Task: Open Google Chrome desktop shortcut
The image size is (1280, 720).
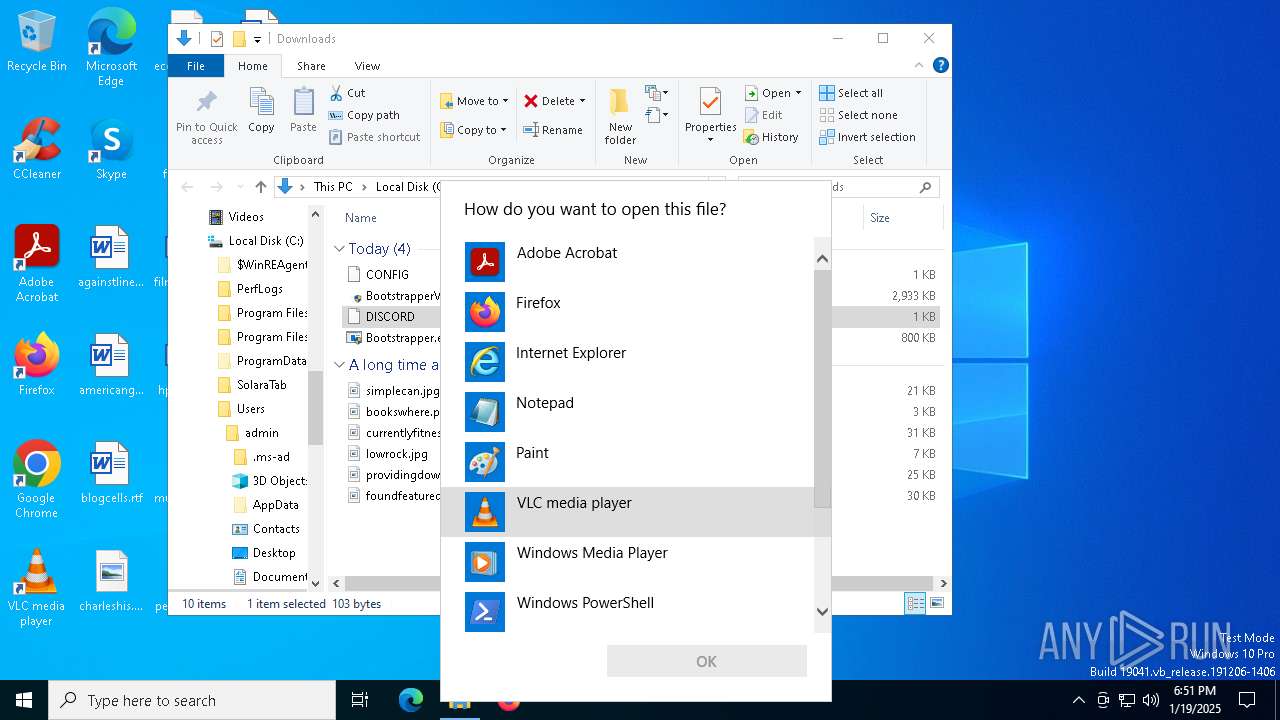Action: (37, 479)
